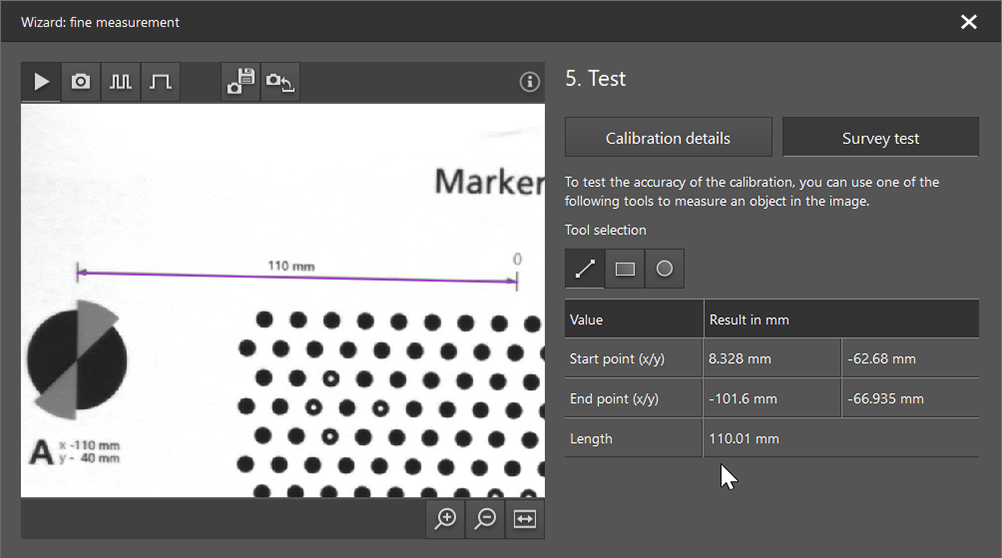Fit image to window width
The width and height of the screenshot is (1002, 558).
525,518
